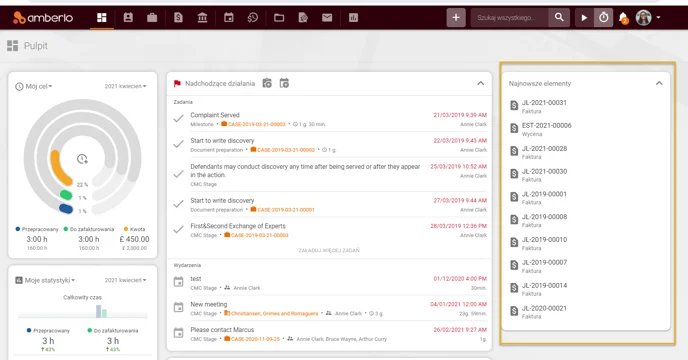Click the amberlo logo
The image size is (688, 360).
point(43,18)
